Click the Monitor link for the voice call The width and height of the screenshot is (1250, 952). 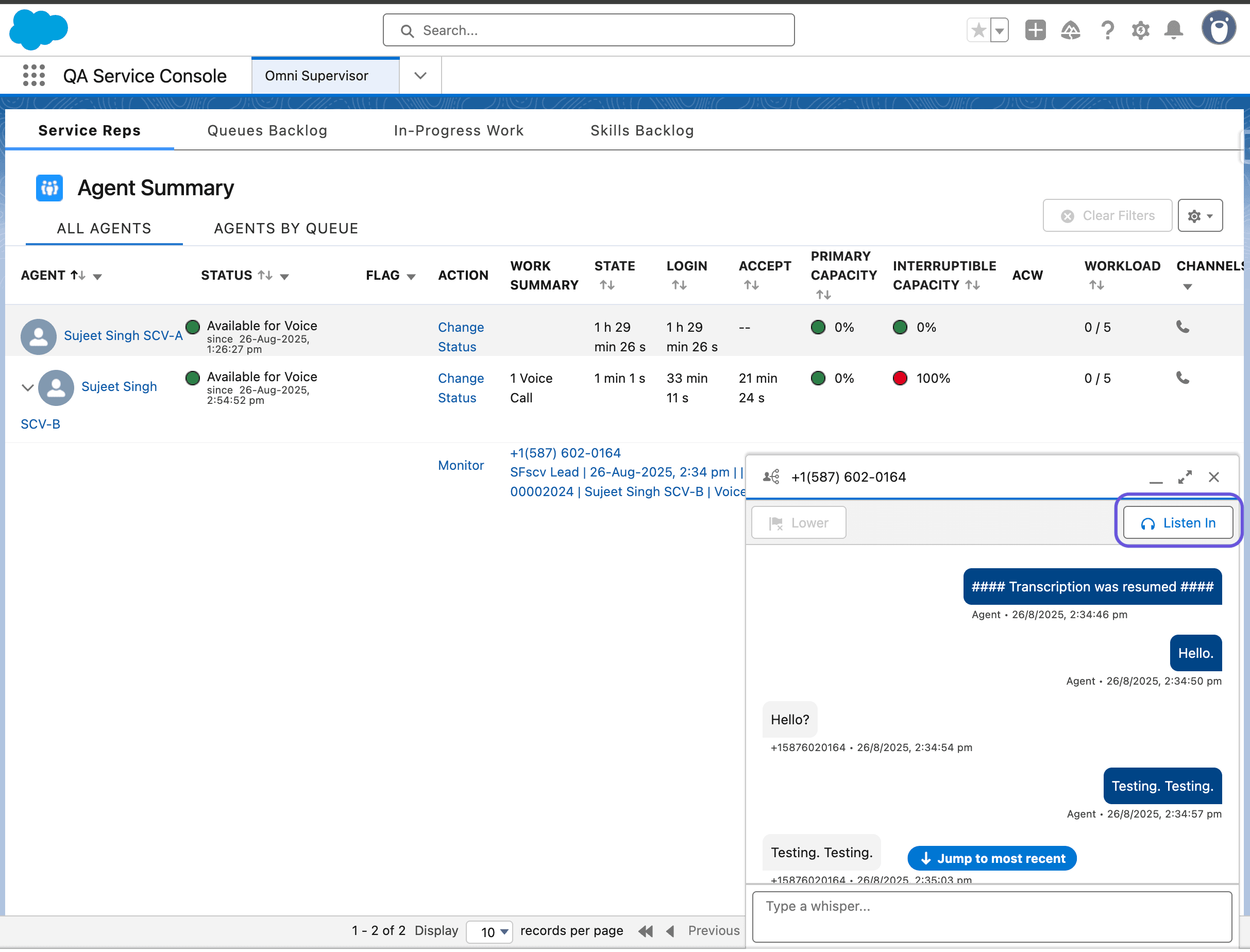coord(461,465)
